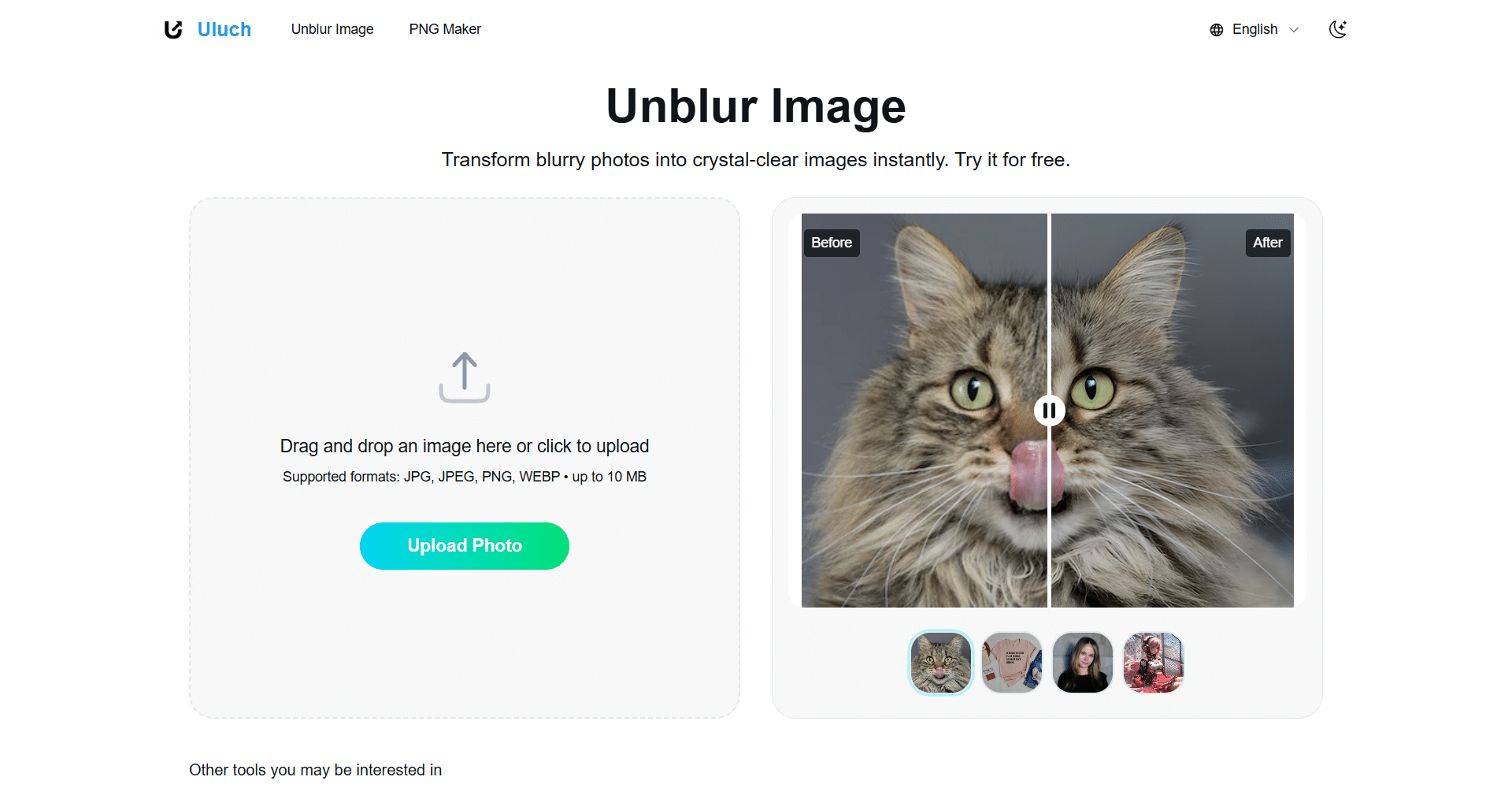Click the upload arrow icon
Viewport: 1512px width, 788px height.
point(465,377)
